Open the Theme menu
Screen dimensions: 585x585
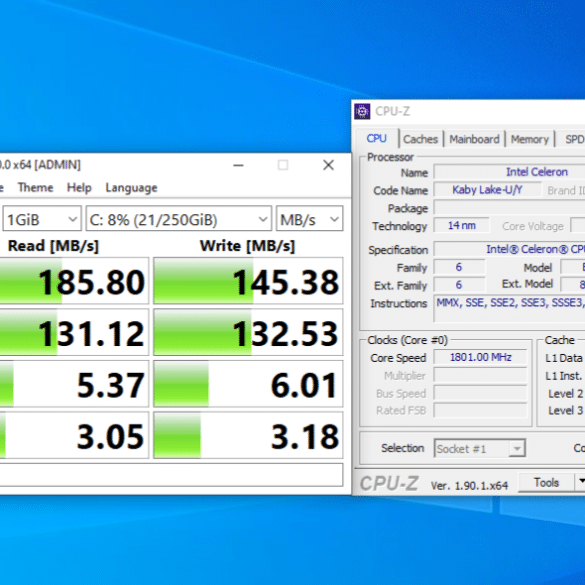click(35, 187)
